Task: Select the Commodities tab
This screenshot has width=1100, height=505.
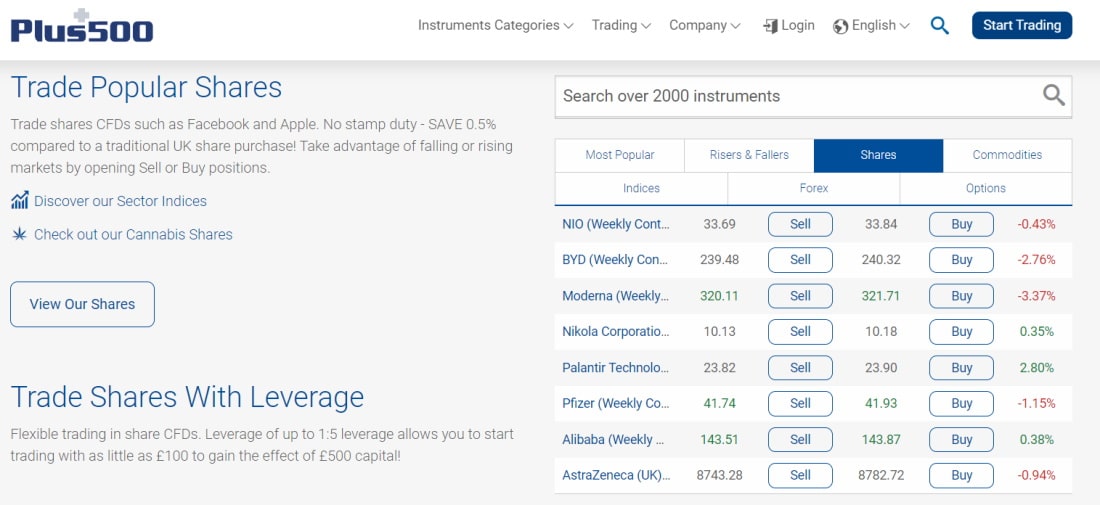Action: coord(1007,155)
